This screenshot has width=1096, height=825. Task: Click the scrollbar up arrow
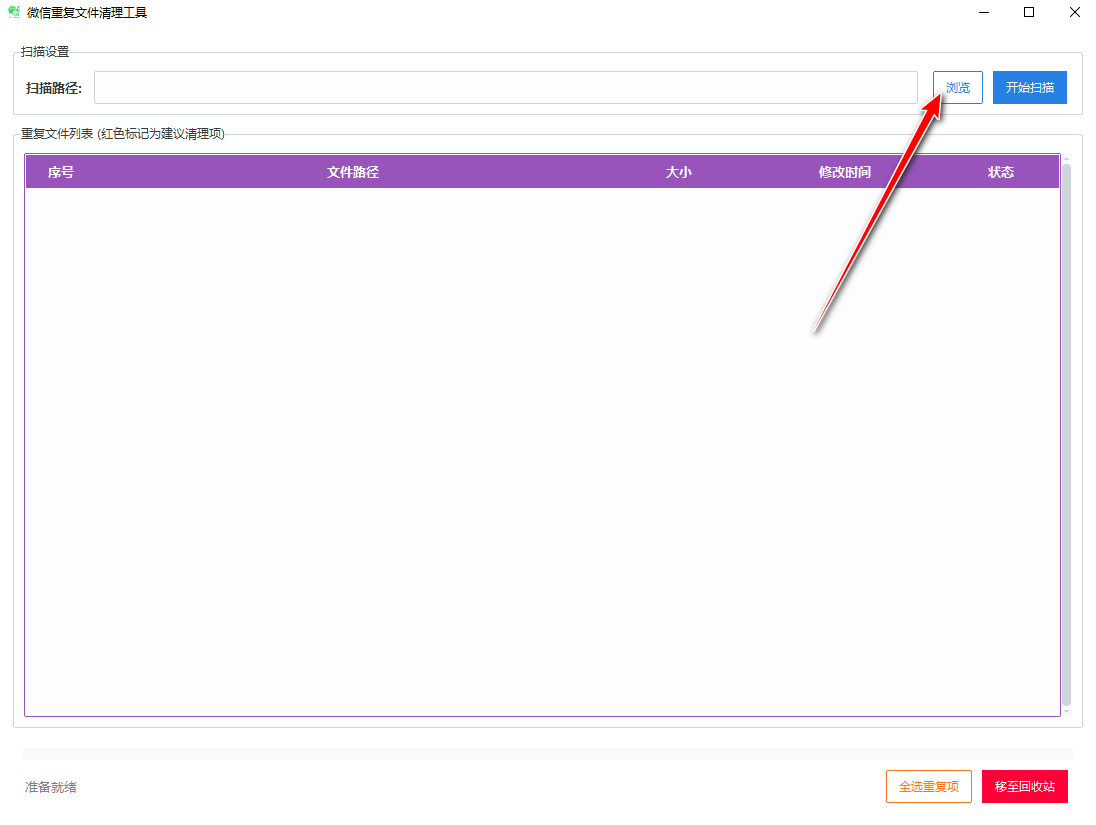pyautogui.click(x=1067, y=159)
